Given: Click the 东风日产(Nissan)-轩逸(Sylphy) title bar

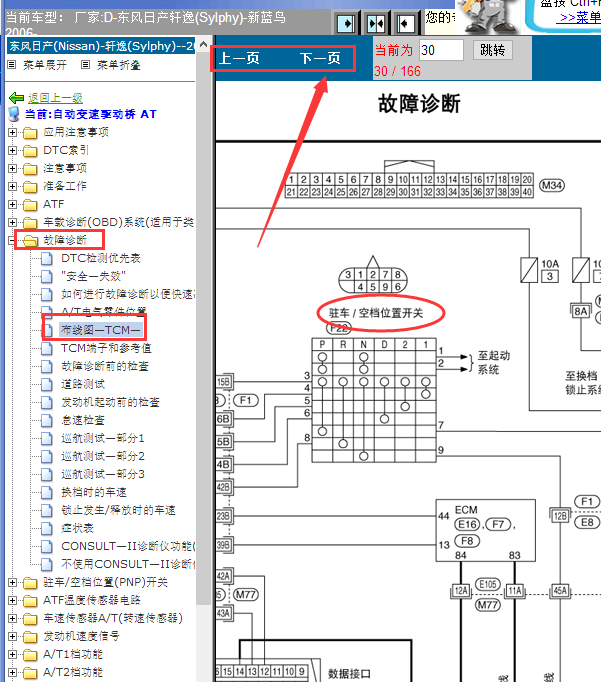Looking at the screenshot, I should [100, 46].
